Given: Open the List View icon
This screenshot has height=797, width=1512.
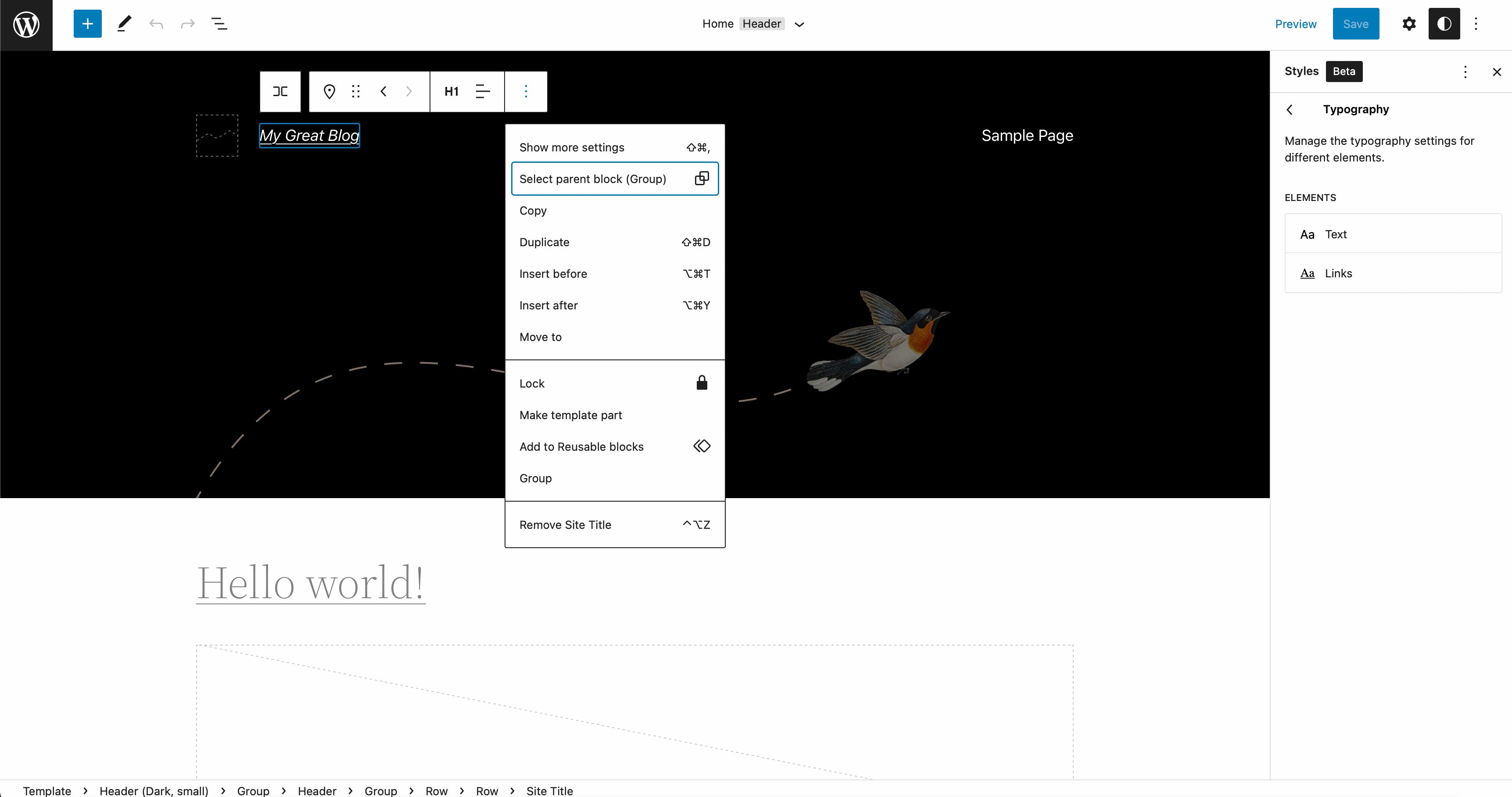Looking at the screenshot, I should point(219,24).
